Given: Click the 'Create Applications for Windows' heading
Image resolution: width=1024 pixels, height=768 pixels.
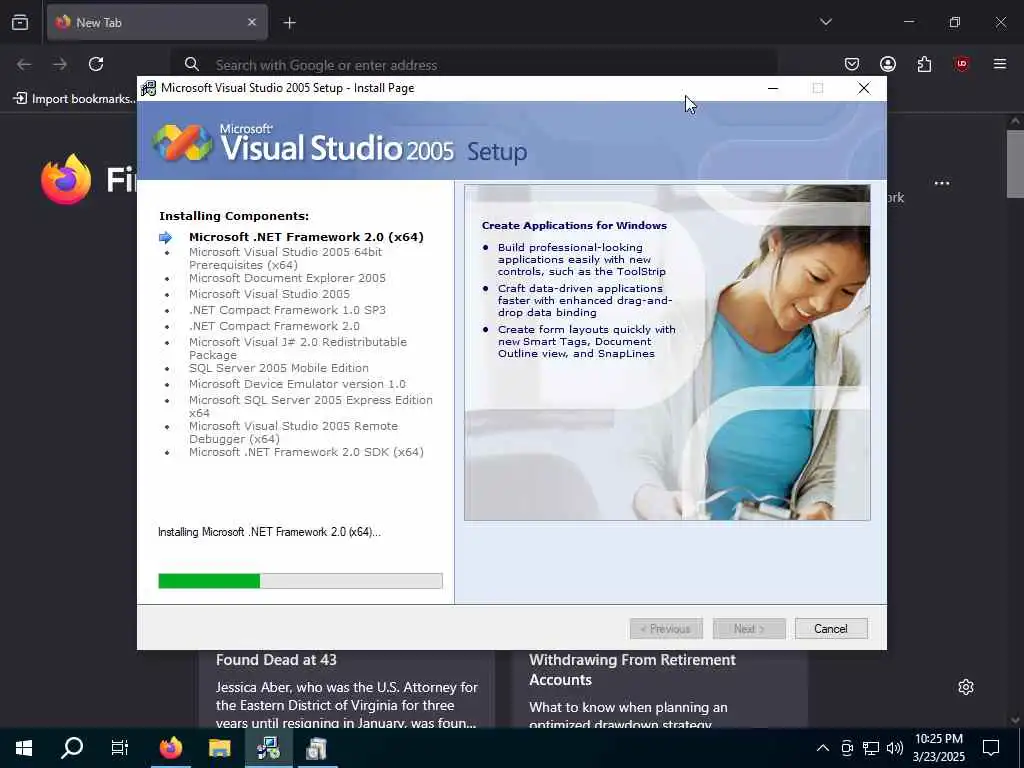Looking at the screenshot, I should (x=574, y=225).
